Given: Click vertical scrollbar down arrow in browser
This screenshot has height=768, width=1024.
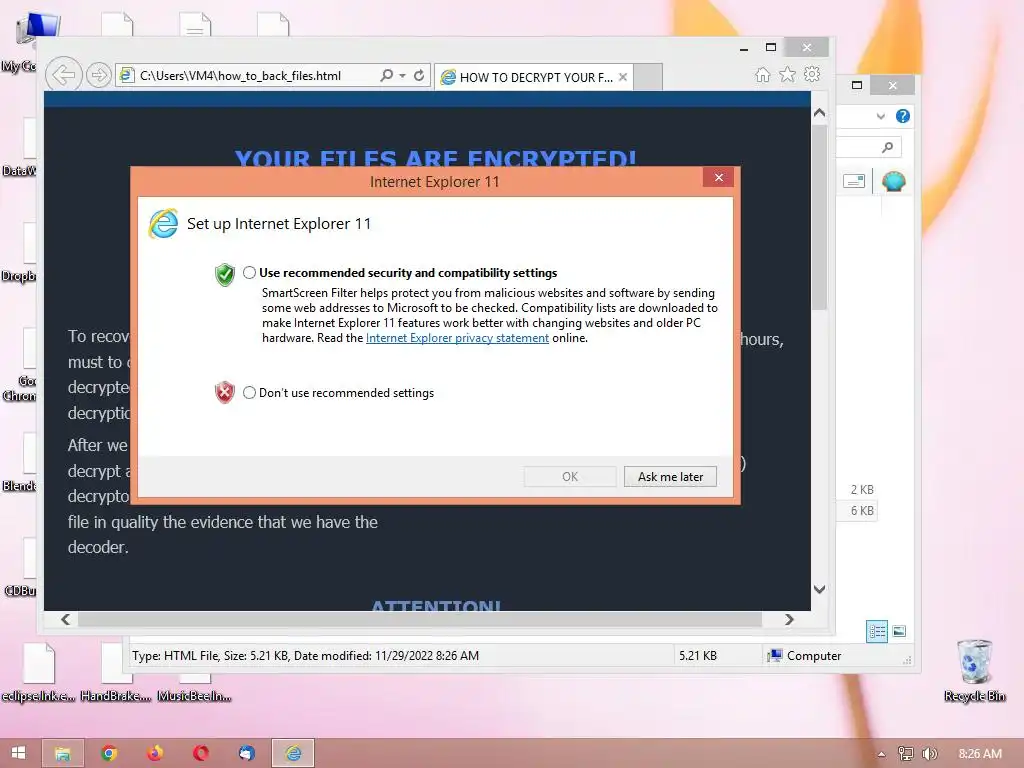Looking at the screenshot, I should pyautogui.click(x=820, y=589).
